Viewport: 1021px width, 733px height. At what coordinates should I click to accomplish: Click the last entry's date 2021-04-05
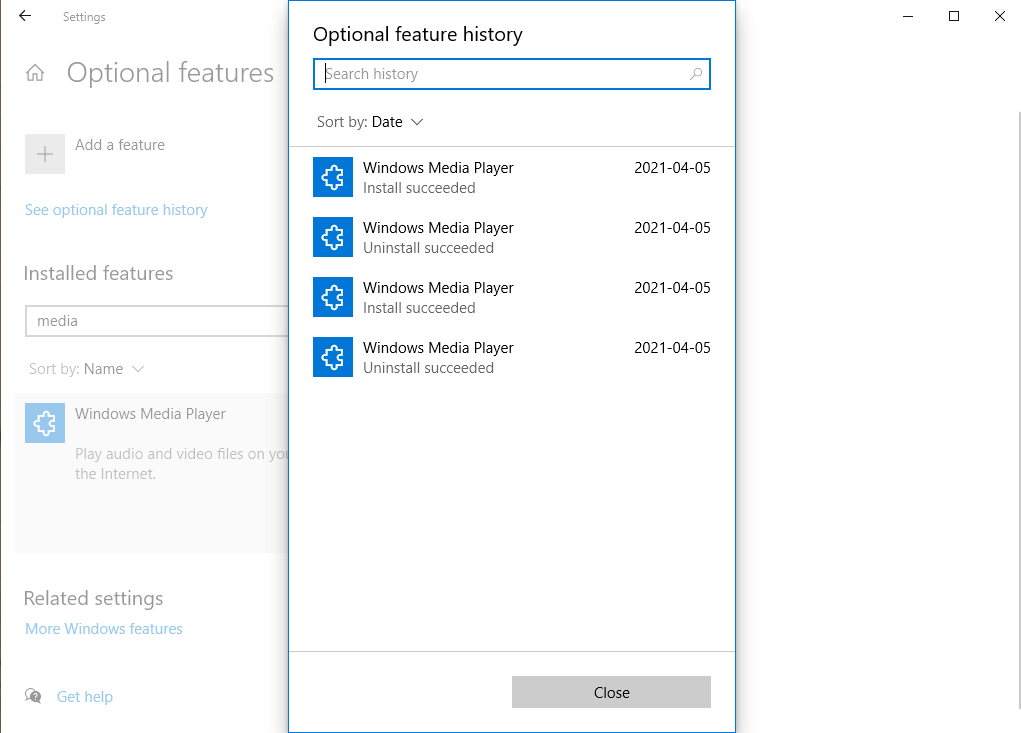tap(672, 348)
